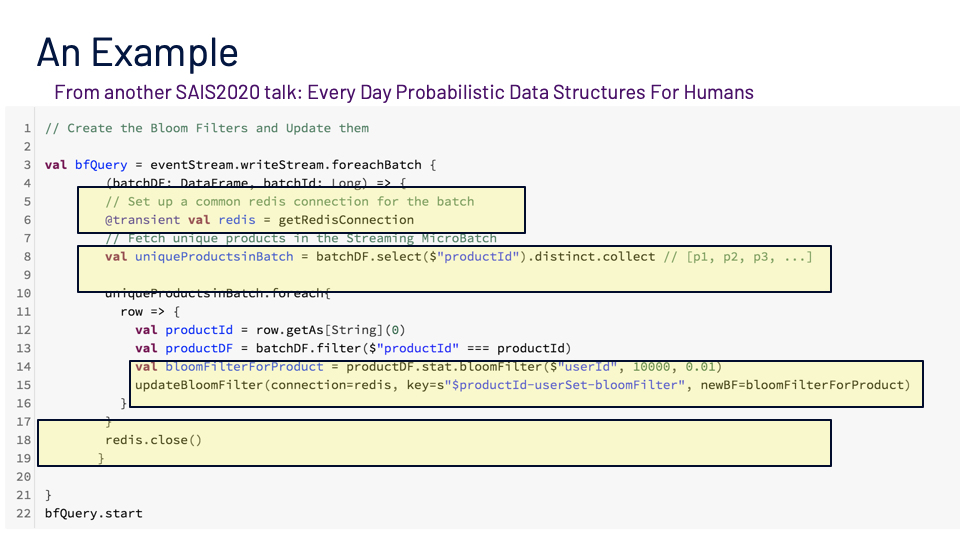This screenshot has width=960, height=537.
Task: Click line number 1 in the gutter
Action: coord(25,128)
